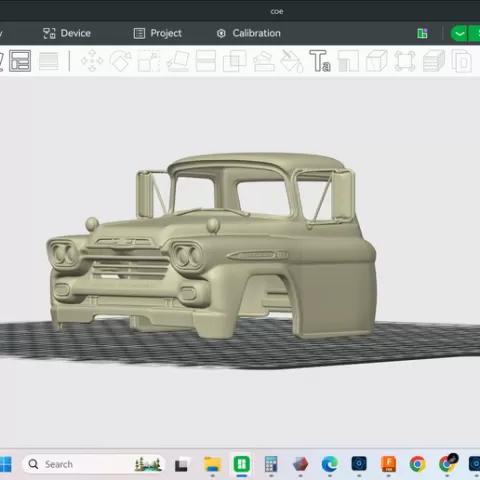Open Calculator from the taskbar
480x480 pixels.
coord(271,464)
